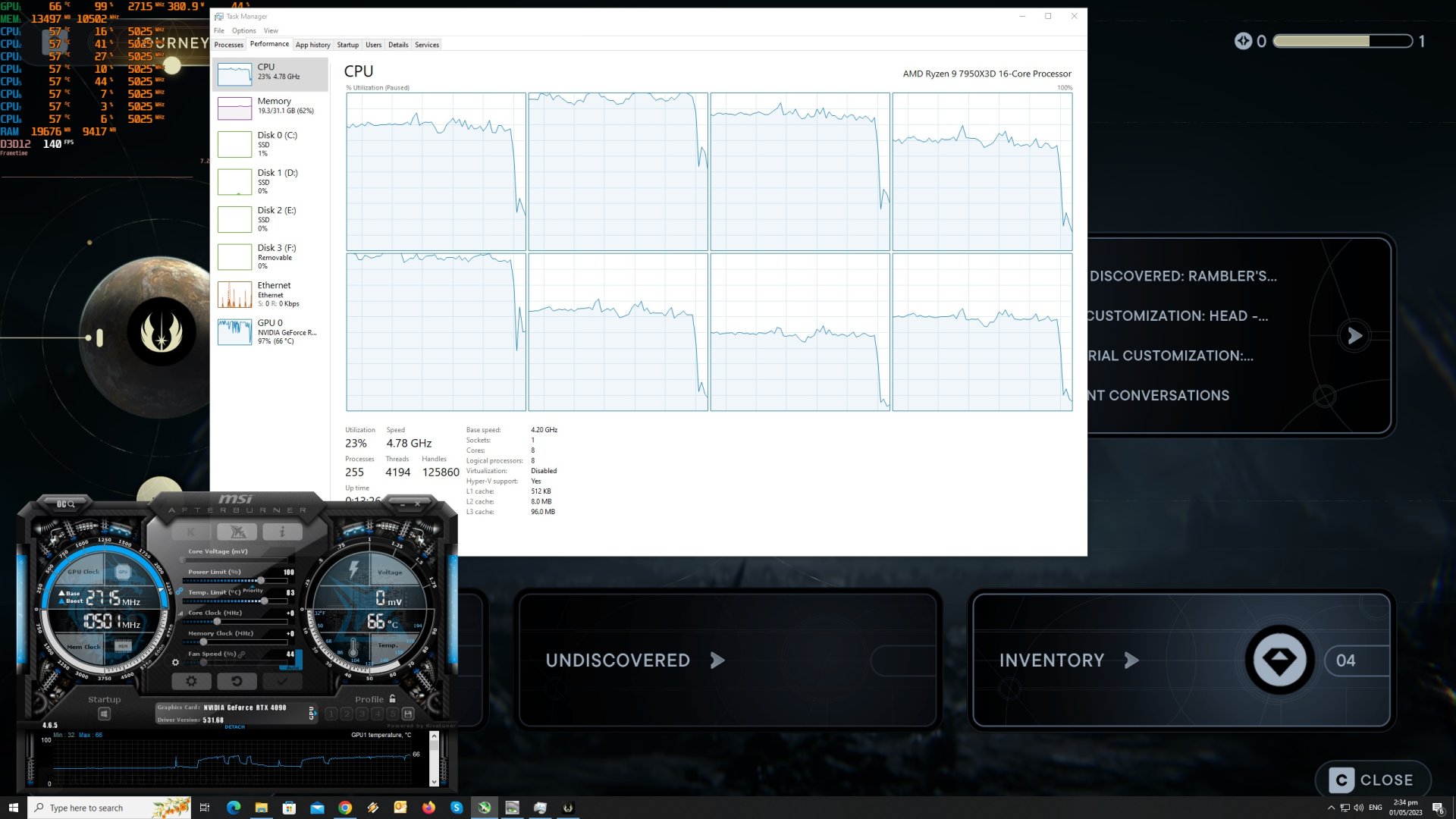This screenshot has height=819, width=1456.
Task: Open the Options menu in Task Manager
Action: [243, 31]
